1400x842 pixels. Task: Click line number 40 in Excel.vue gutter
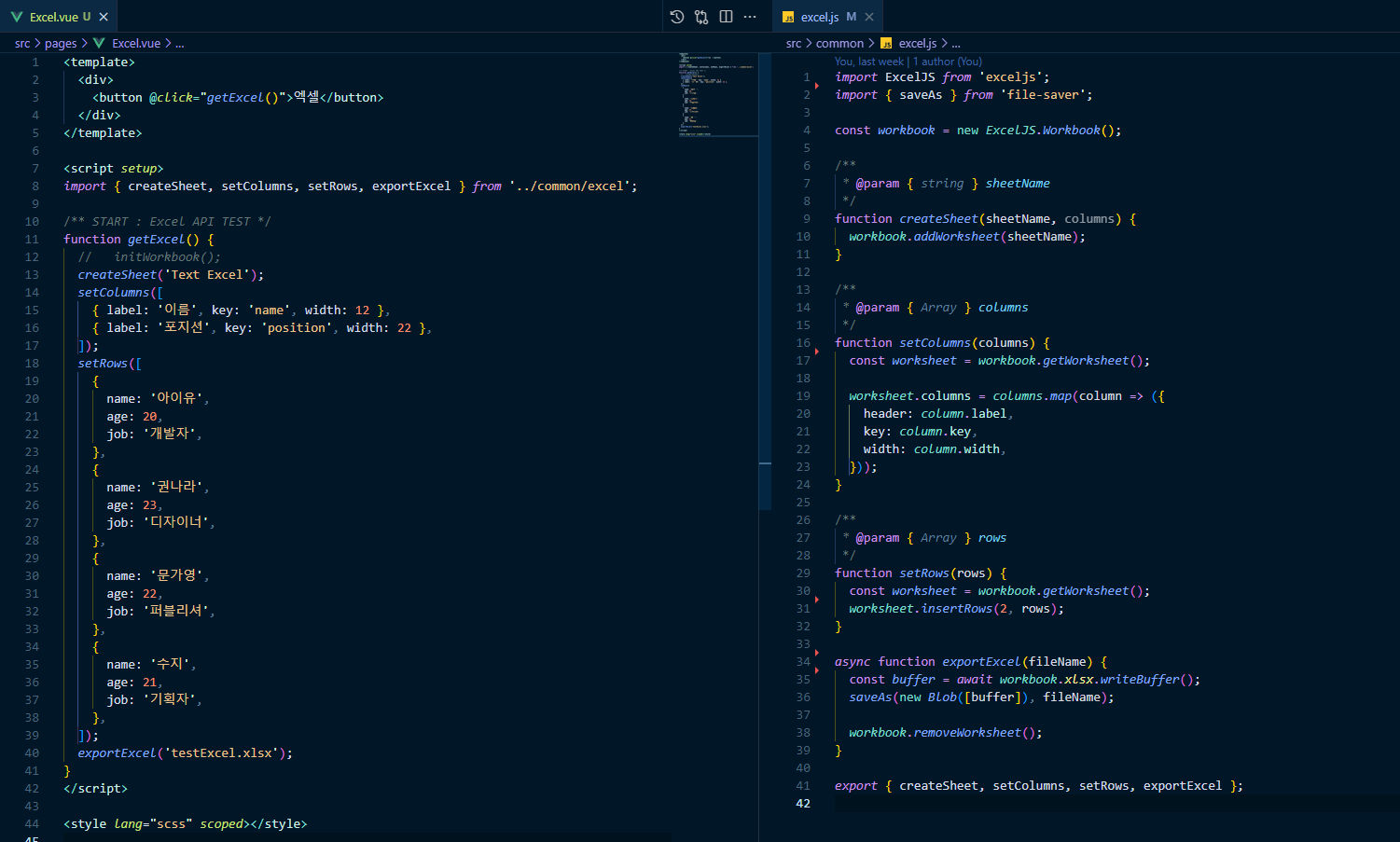coord(32,753)
